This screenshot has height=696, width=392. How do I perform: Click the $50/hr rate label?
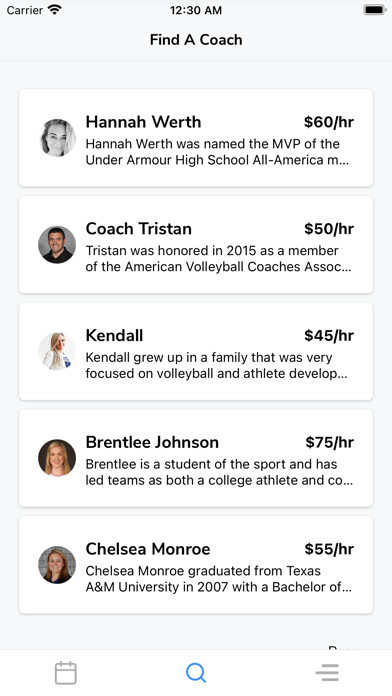coord(329,229)
